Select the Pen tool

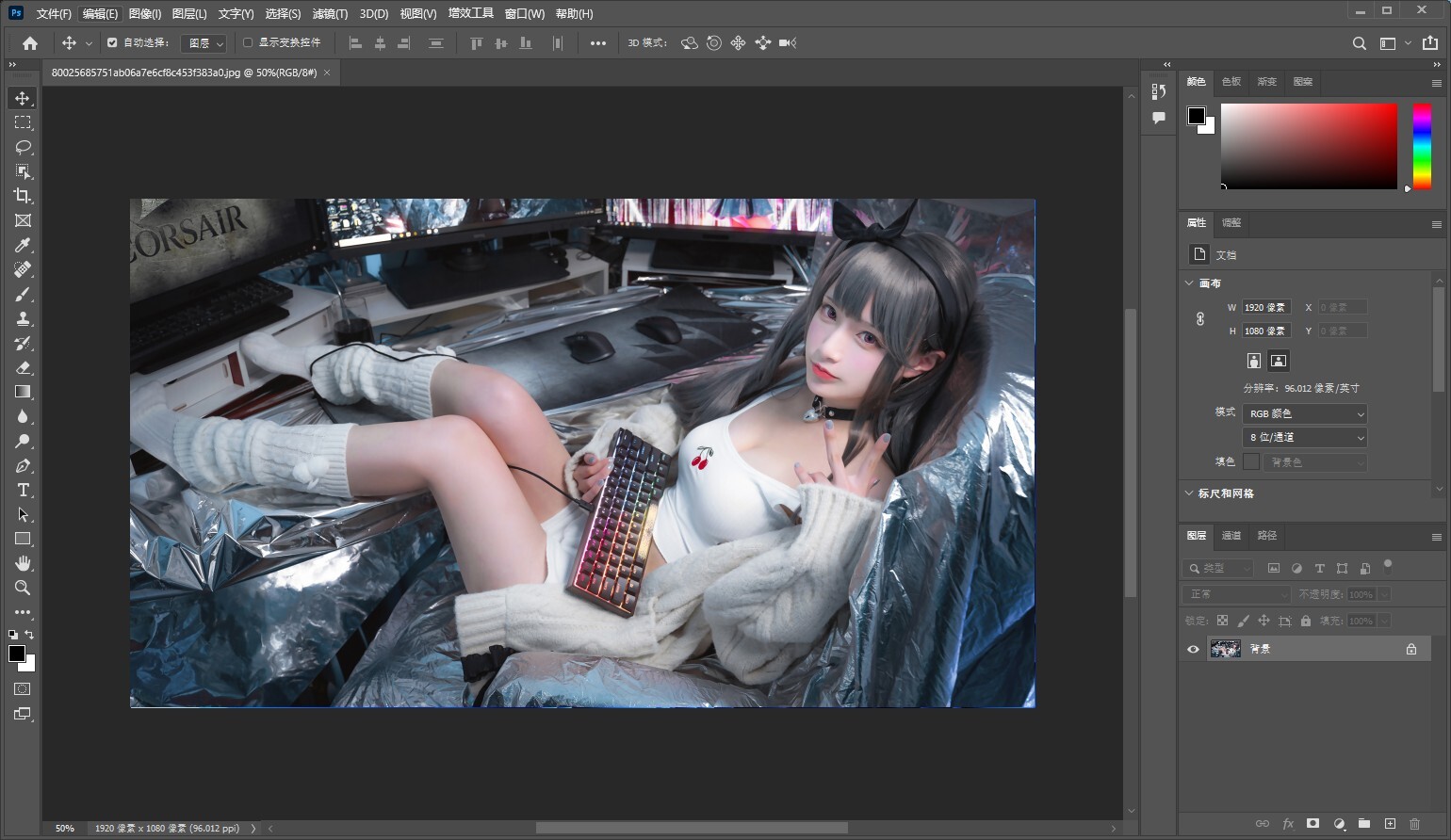point(23,465)
